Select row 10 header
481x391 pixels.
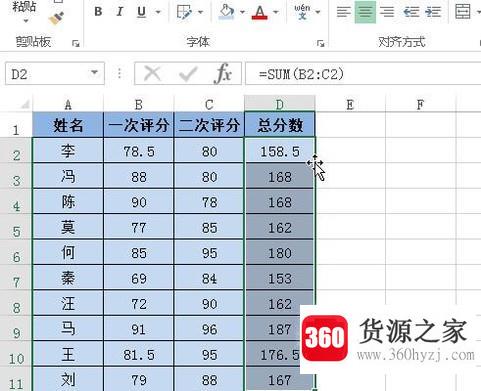pyautogui.click(x=16, y=354)
